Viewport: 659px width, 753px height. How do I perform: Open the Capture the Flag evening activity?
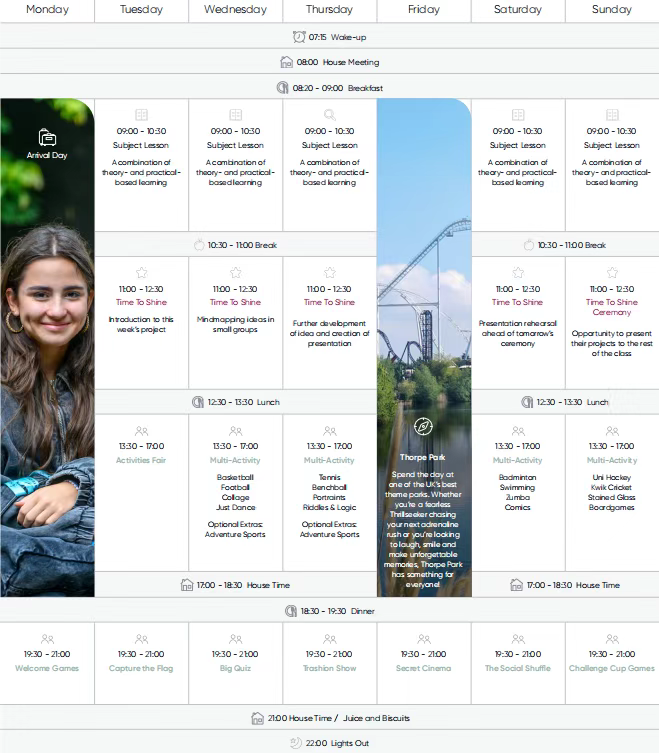pos(141,668)
